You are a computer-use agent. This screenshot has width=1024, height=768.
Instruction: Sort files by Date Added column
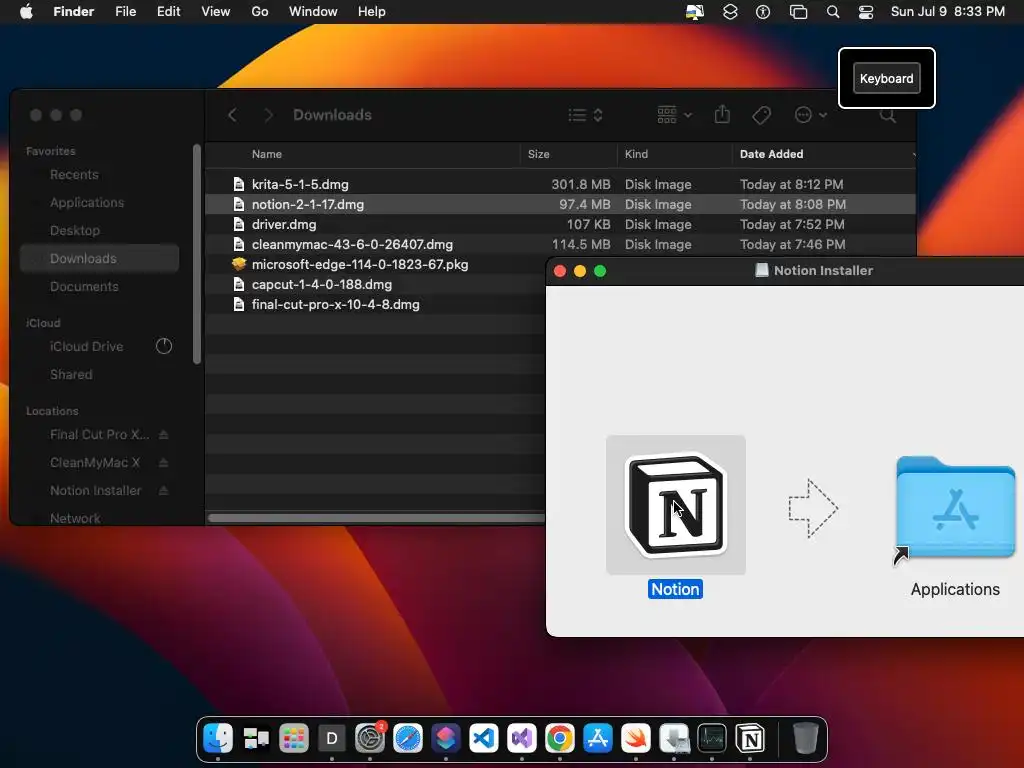771,154
